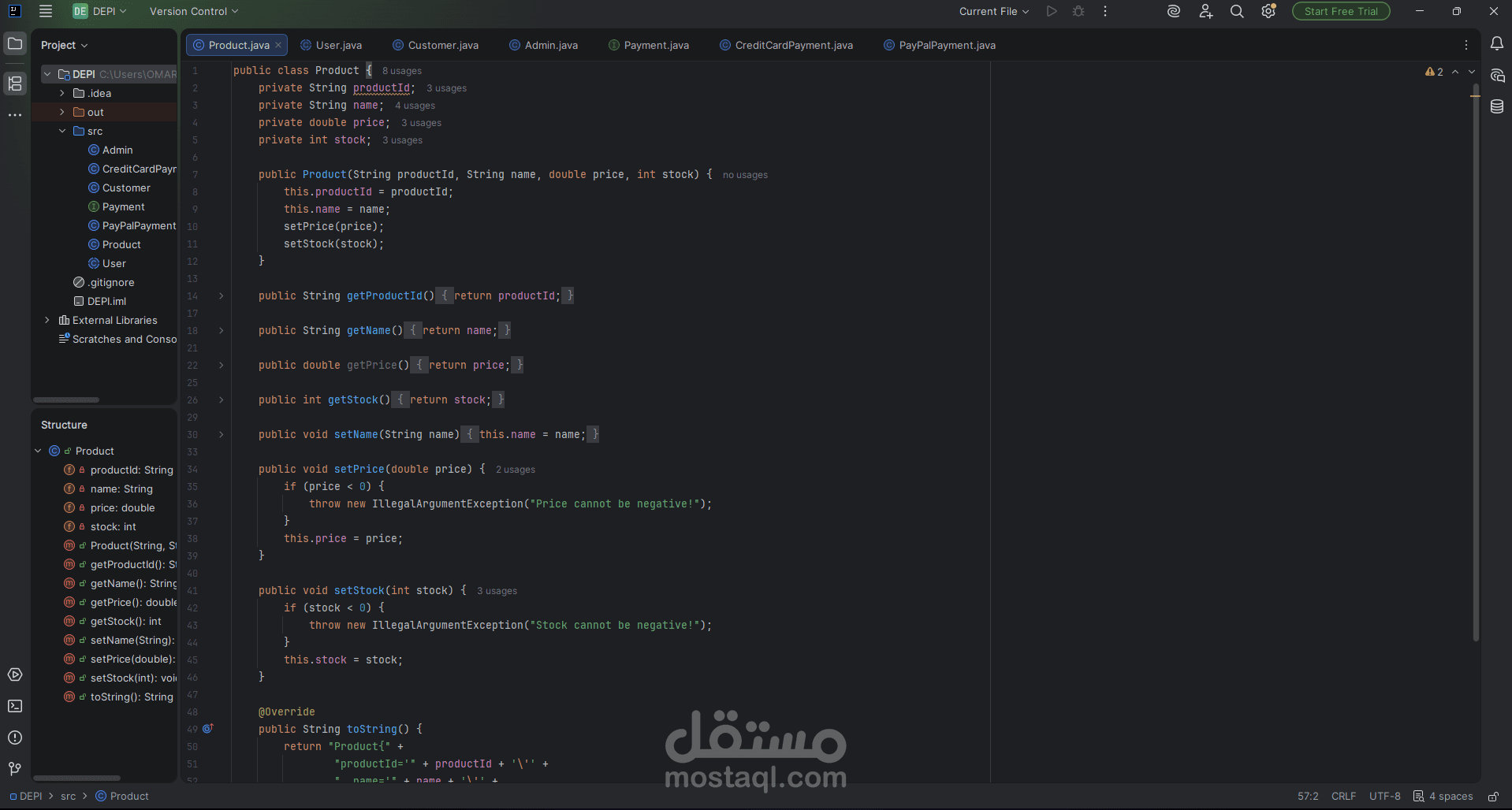
Task: Select Customer class in project tree
Action: 119,188
